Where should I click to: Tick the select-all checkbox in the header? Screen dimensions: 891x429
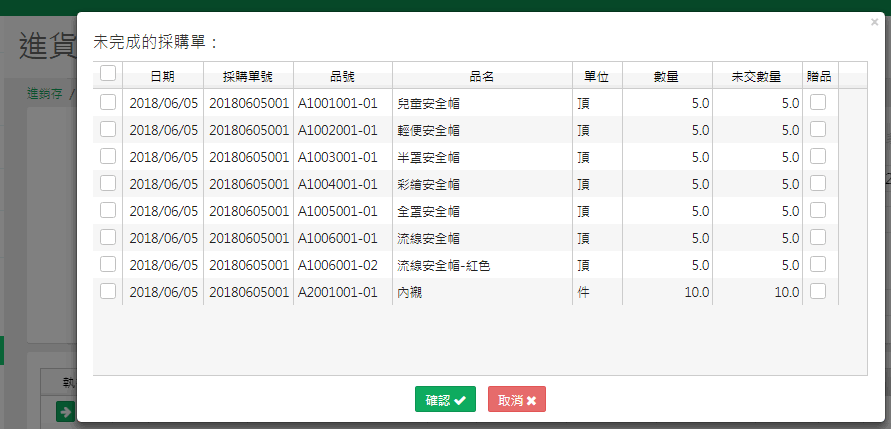coord(108,73)
